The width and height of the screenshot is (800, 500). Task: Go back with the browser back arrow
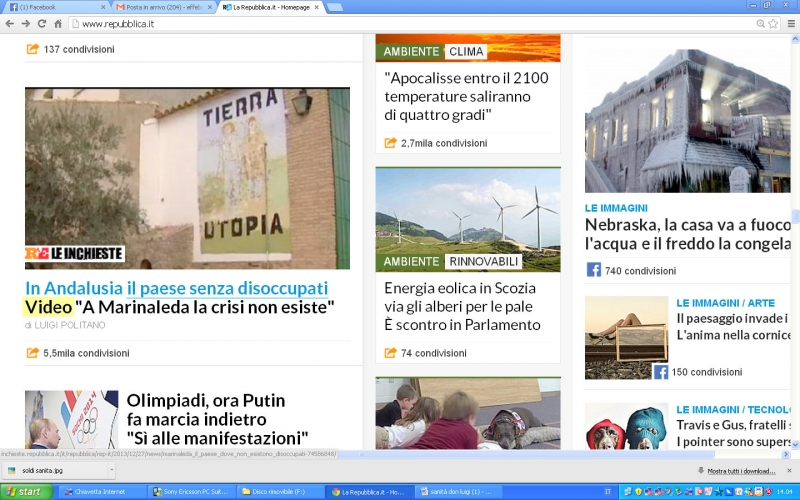pos(9,23)
